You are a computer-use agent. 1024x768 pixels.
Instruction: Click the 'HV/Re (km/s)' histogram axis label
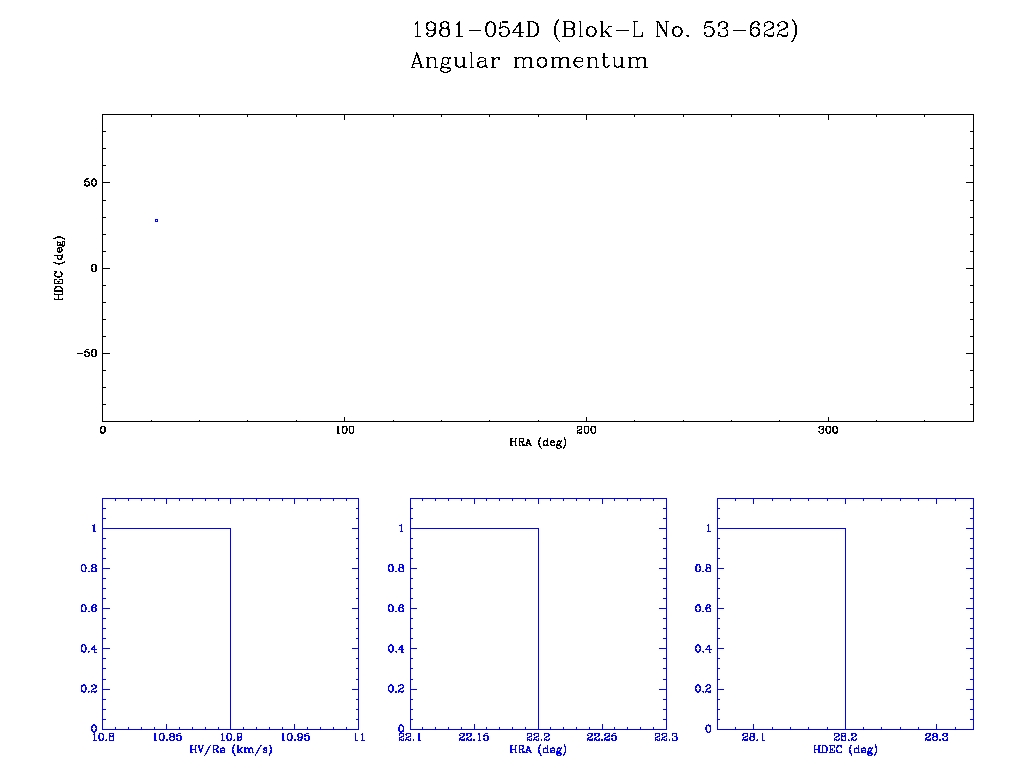[230, 749]
